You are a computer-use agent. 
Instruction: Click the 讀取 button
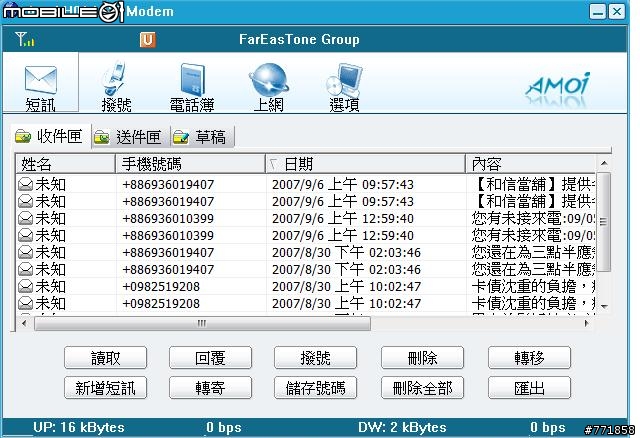tap(105, 358)
